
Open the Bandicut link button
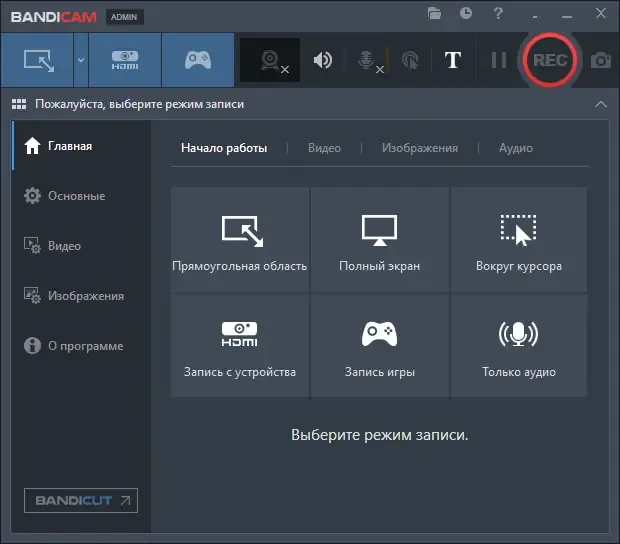(x=81, y=501)
